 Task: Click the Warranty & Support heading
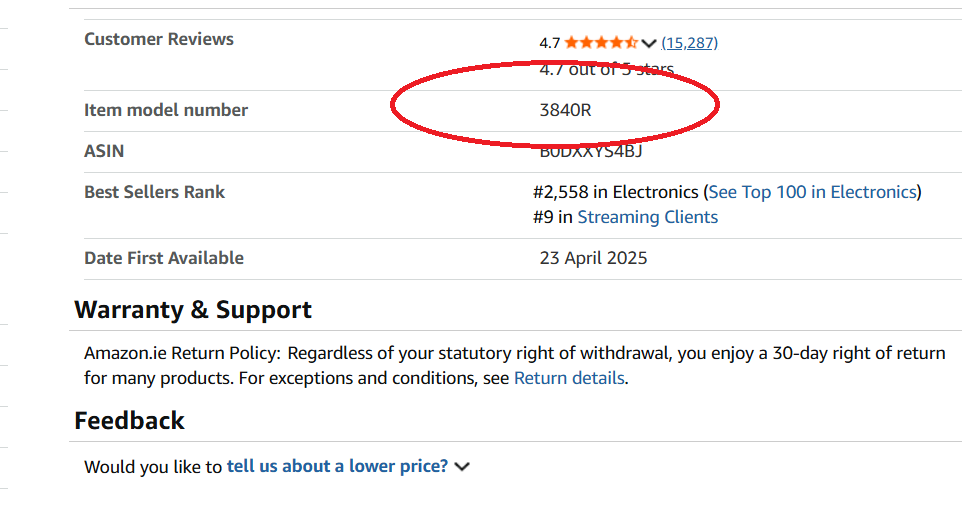[x=193, y=310]
